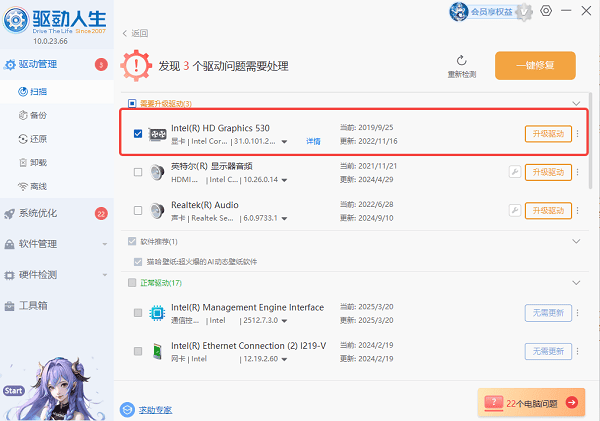This screenshot has height=421, width=600.
Task: Click the 重新检测 rescan refresh icon
Action: click(x=461, y=60)
